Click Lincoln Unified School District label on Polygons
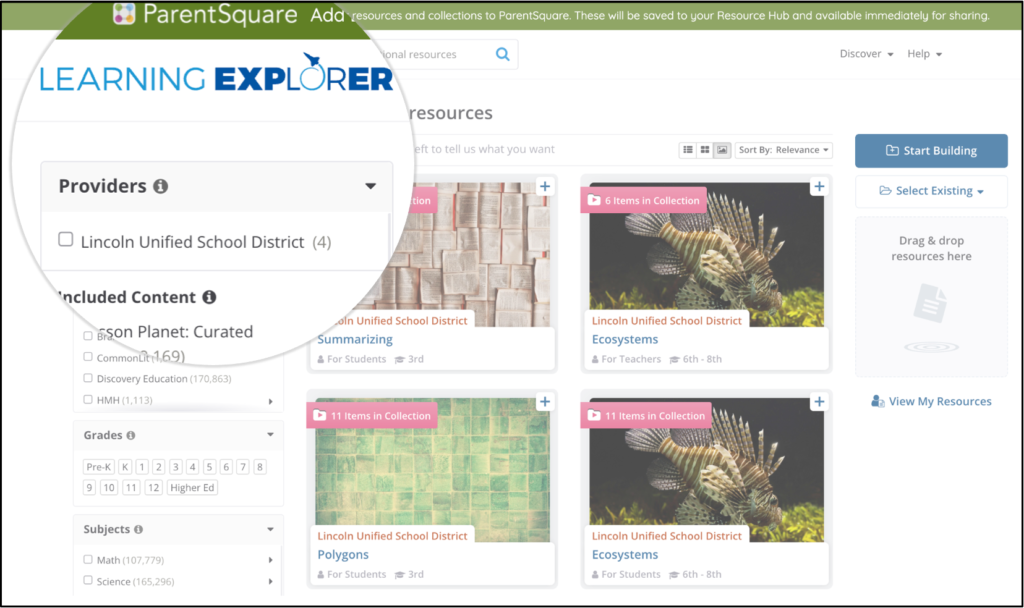 tap(392, 536)
